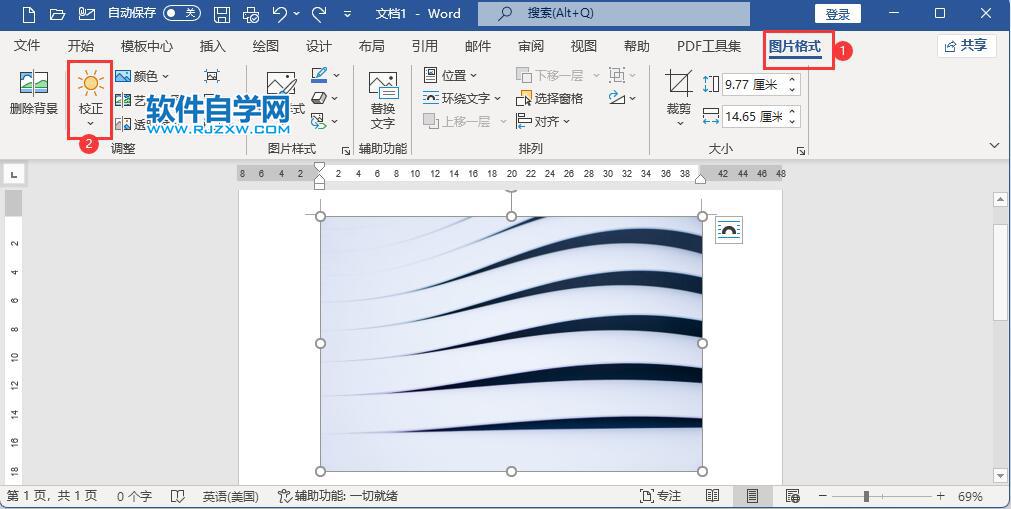Click the proofing book icon in status bar
The width and height of the screenshot is (1011, 509).
pos(178,496)
